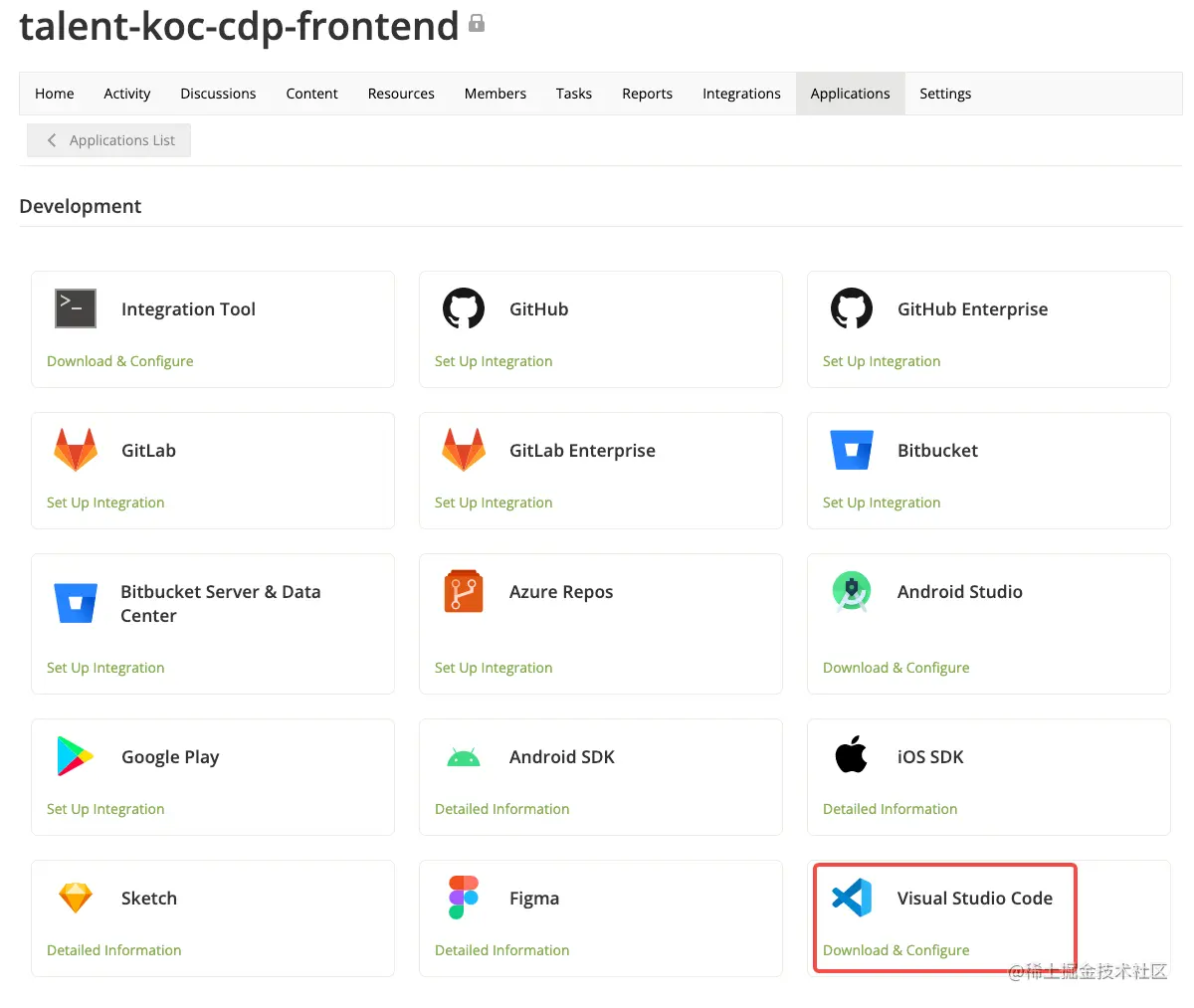Click the Bitbucket bucket icon

pos(852,450)
